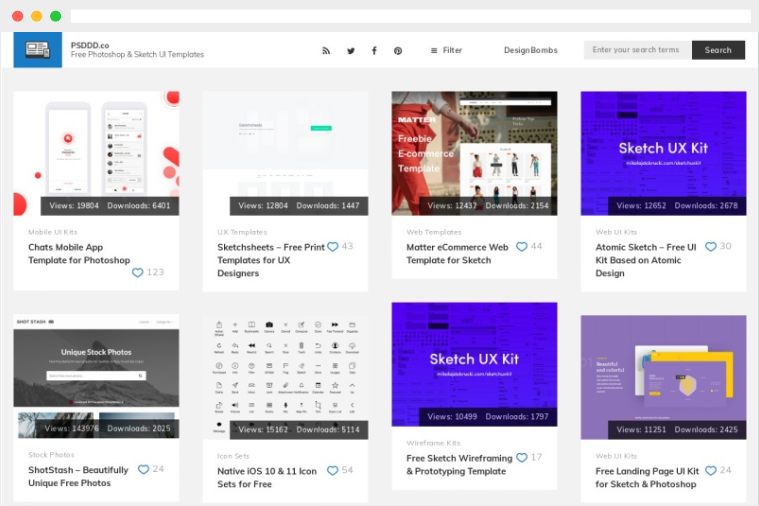Select the Icon Sets category label
759x506 pixels.
[233, 456]
